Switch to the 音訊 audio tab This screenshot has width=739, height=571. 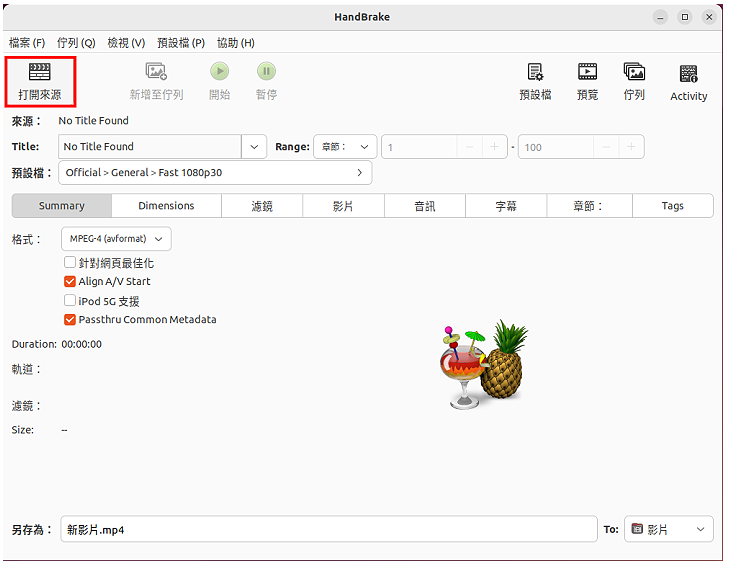(x=425, y=206)
